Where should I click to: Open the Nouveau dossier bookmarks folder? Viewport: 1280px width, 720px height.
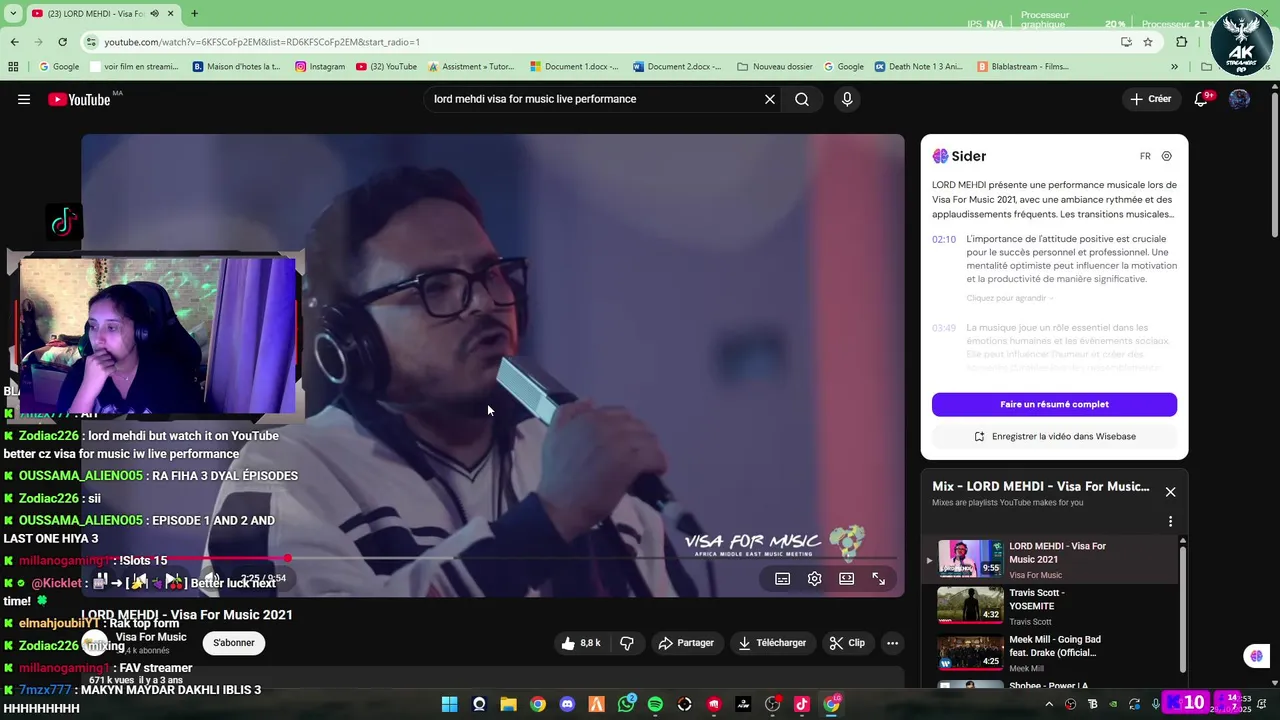[775, 67]
